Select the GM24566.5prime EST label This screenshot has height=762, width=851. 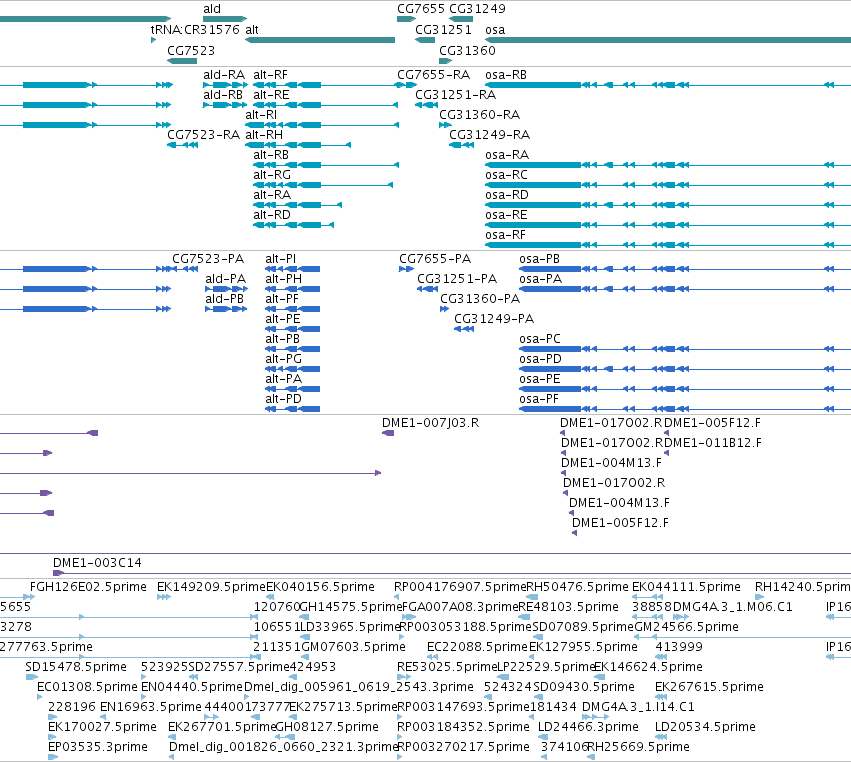[x=686, y=627]
